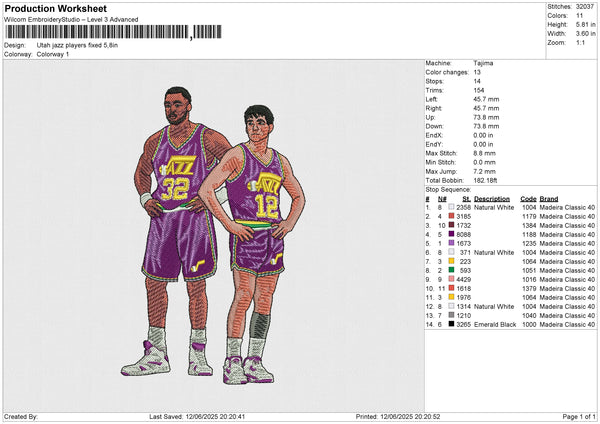
Task: Select the Height value 5.81 in
Action: click(x=585, y=24)
